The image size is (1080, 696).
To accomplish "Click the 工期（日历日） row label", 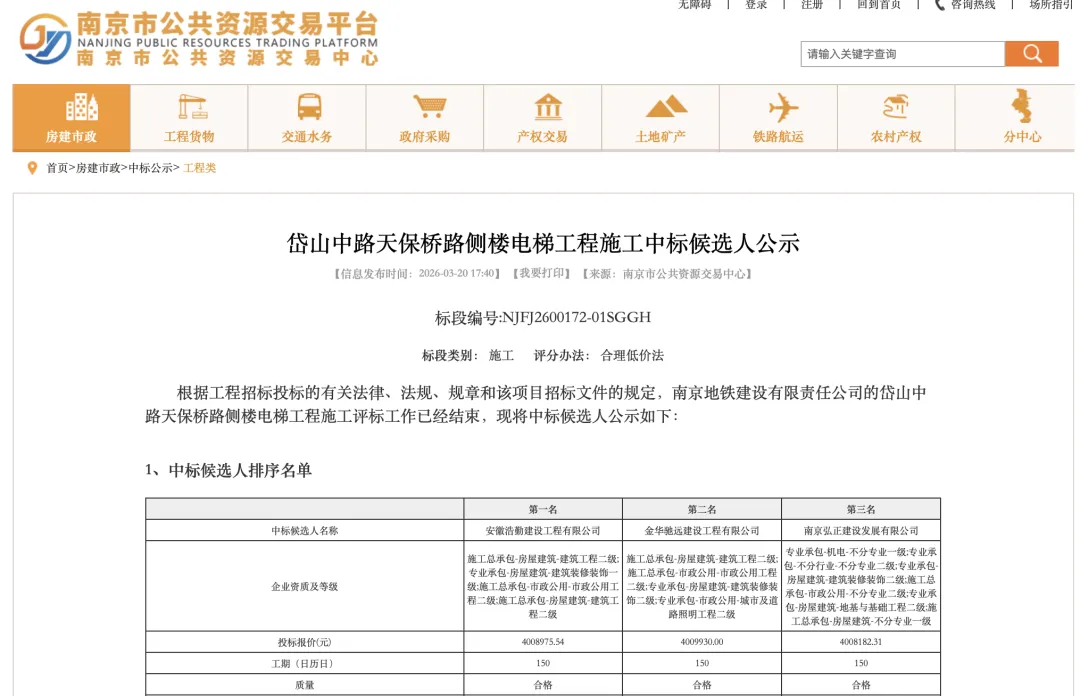I will pyautogui.click(x=304, y=664).
